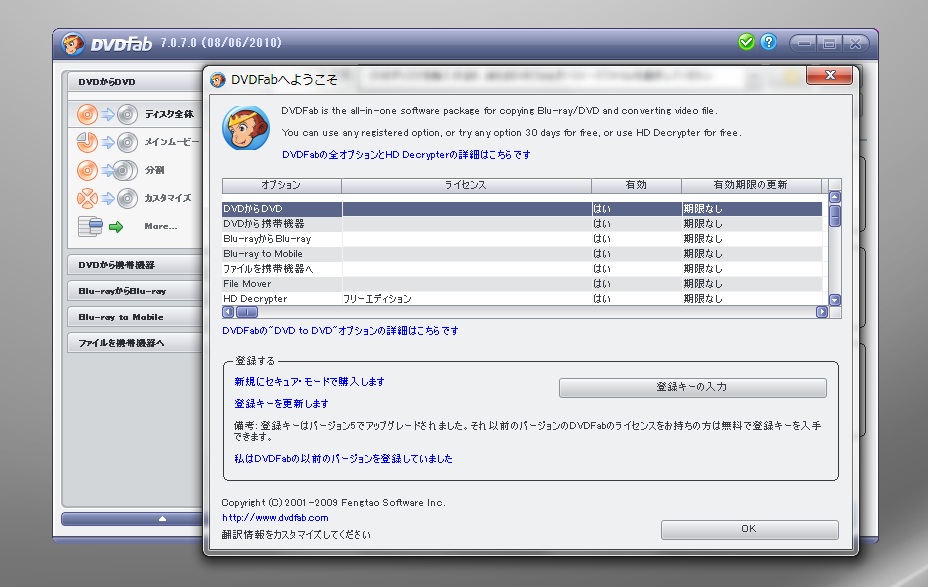Click the table's vertical scrollbar down arrow

835,300
